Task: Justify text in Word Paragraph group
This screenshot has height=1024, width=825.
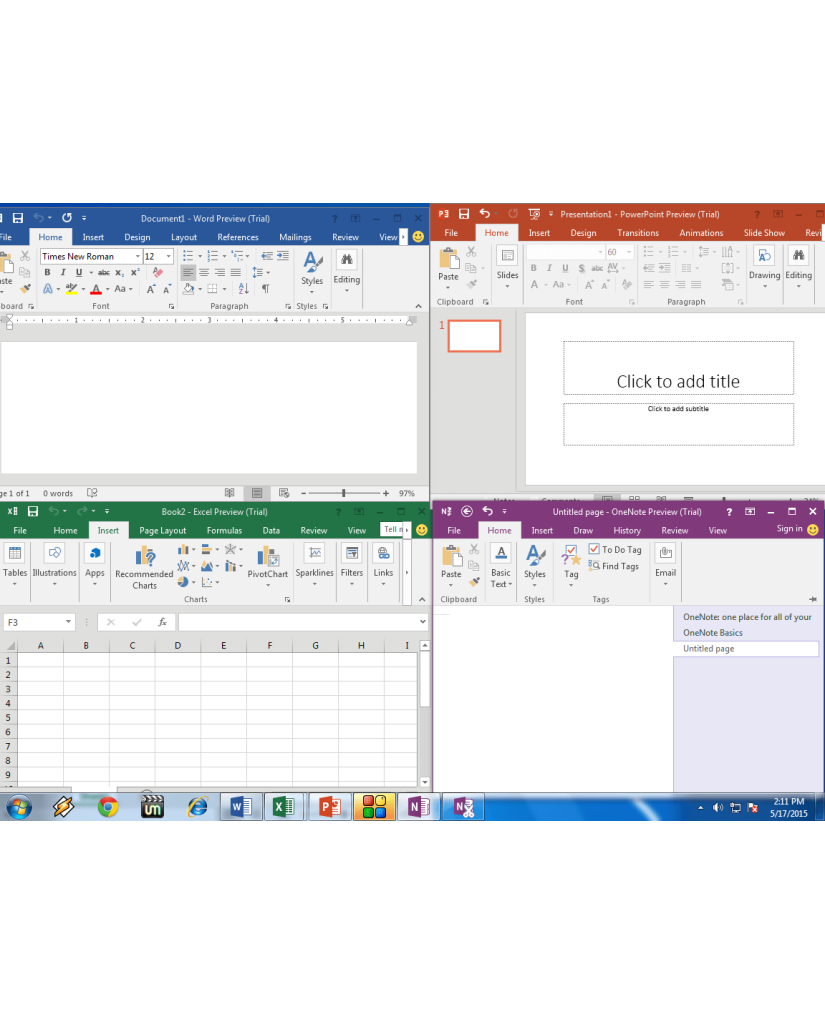Action: (x=235, y=272)
